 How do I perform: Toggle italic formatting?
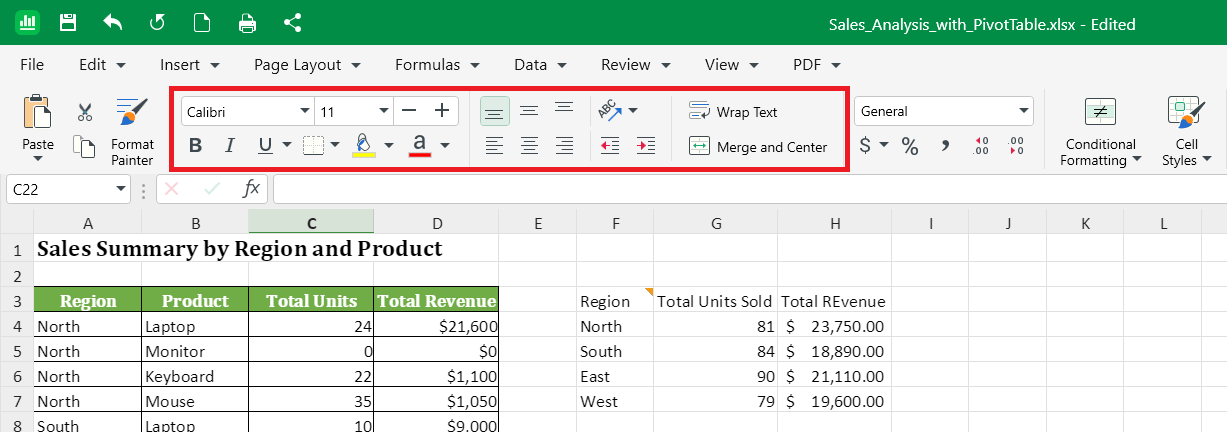coord(230,146)
